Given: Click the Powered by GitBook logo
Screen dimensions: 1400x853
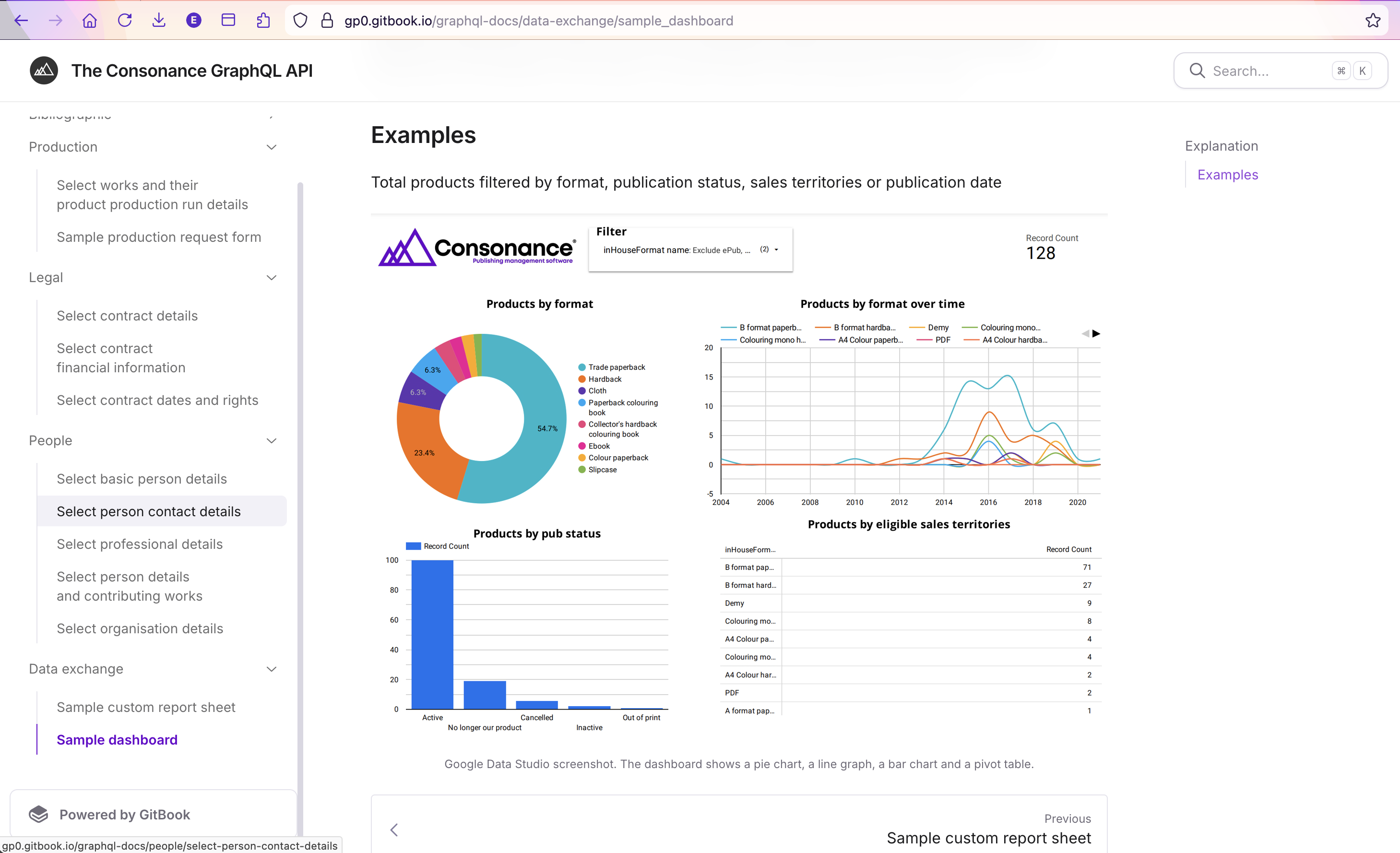Looking at the screenshot, I should coord(39,814).
